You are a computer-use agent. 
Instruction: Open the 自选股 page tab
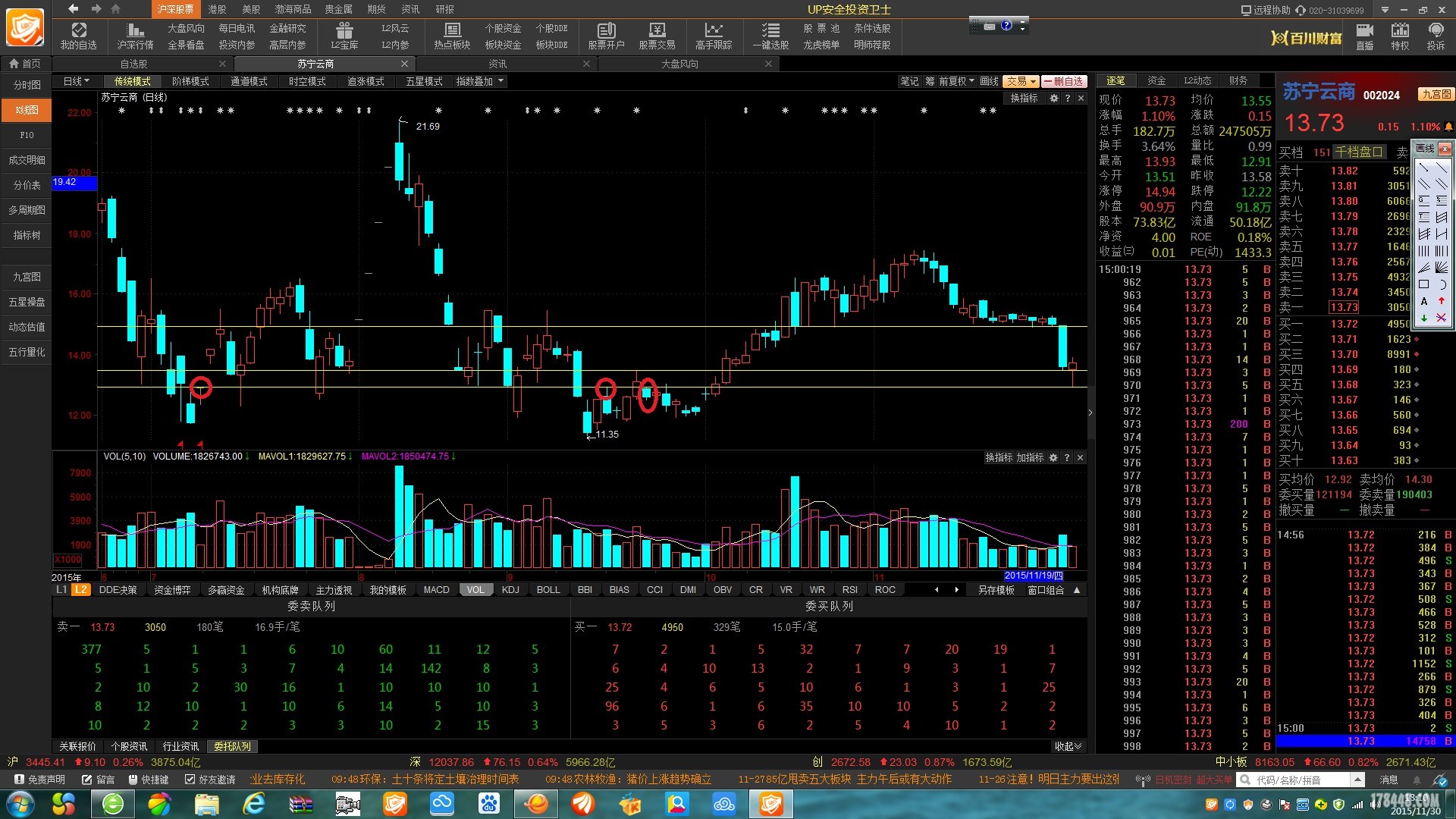(134, 64)
